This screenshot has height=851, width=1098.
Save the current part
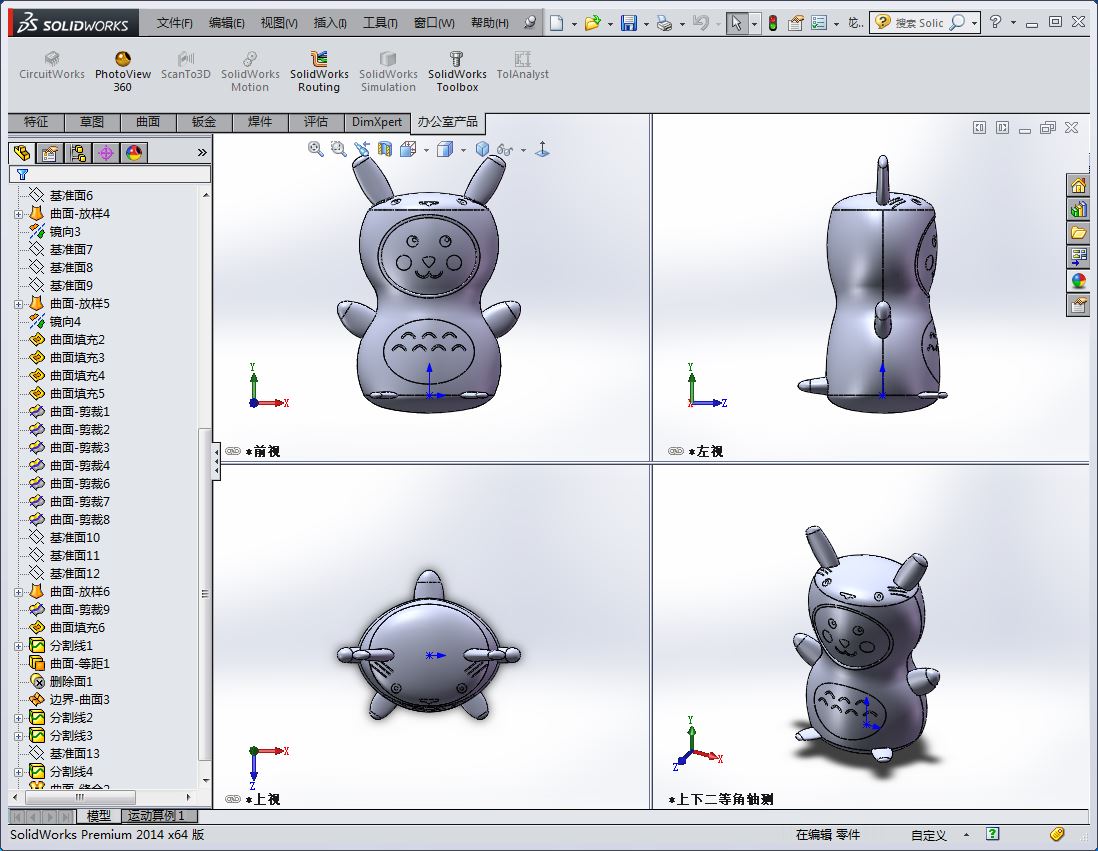tap(629, 23)
